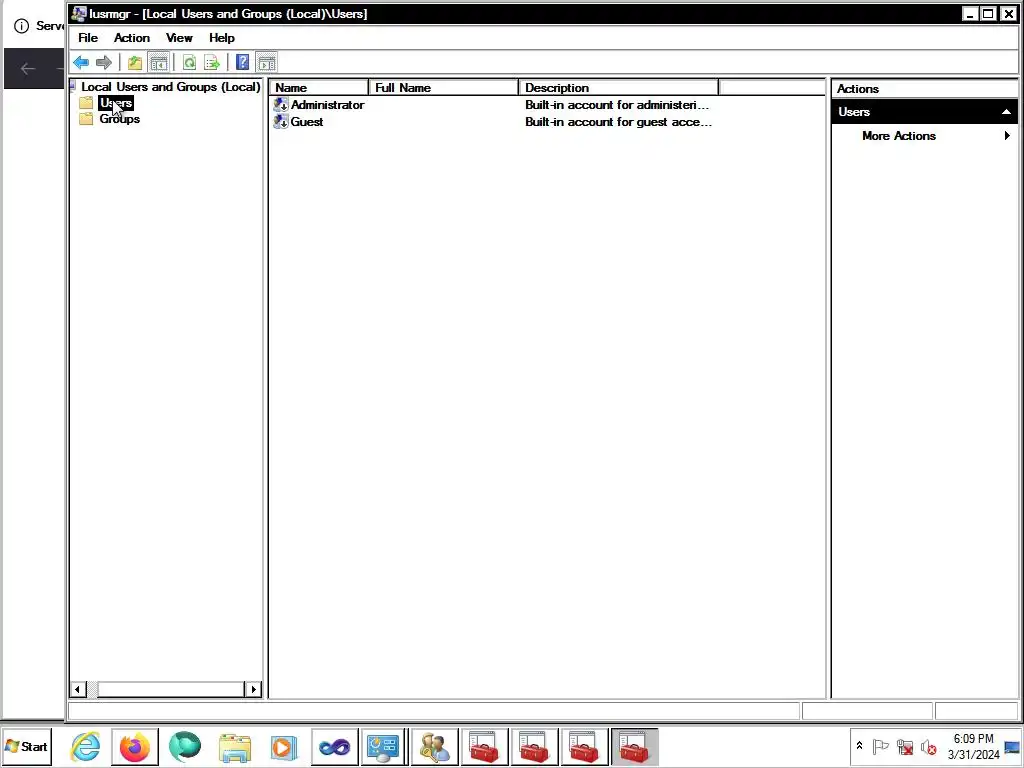Collapse the Users section in Actions pane
The image size is (1024, 768).
(1006, 112)
